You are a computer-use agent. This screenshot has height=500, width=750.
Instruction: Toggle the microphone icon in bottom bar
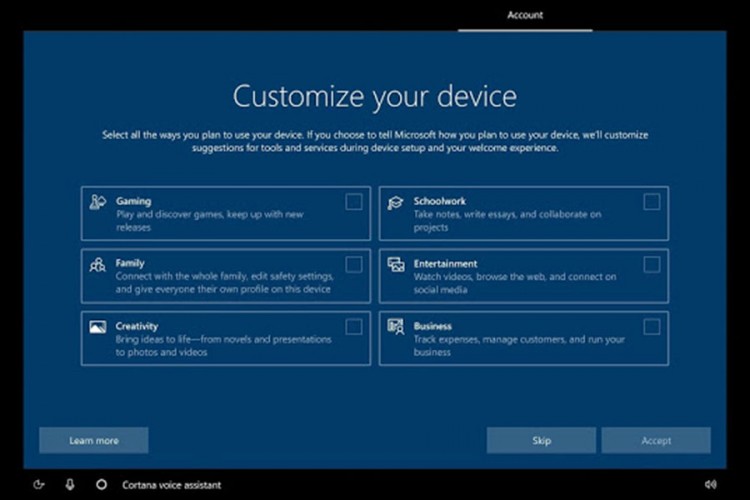tap(70, 485)
